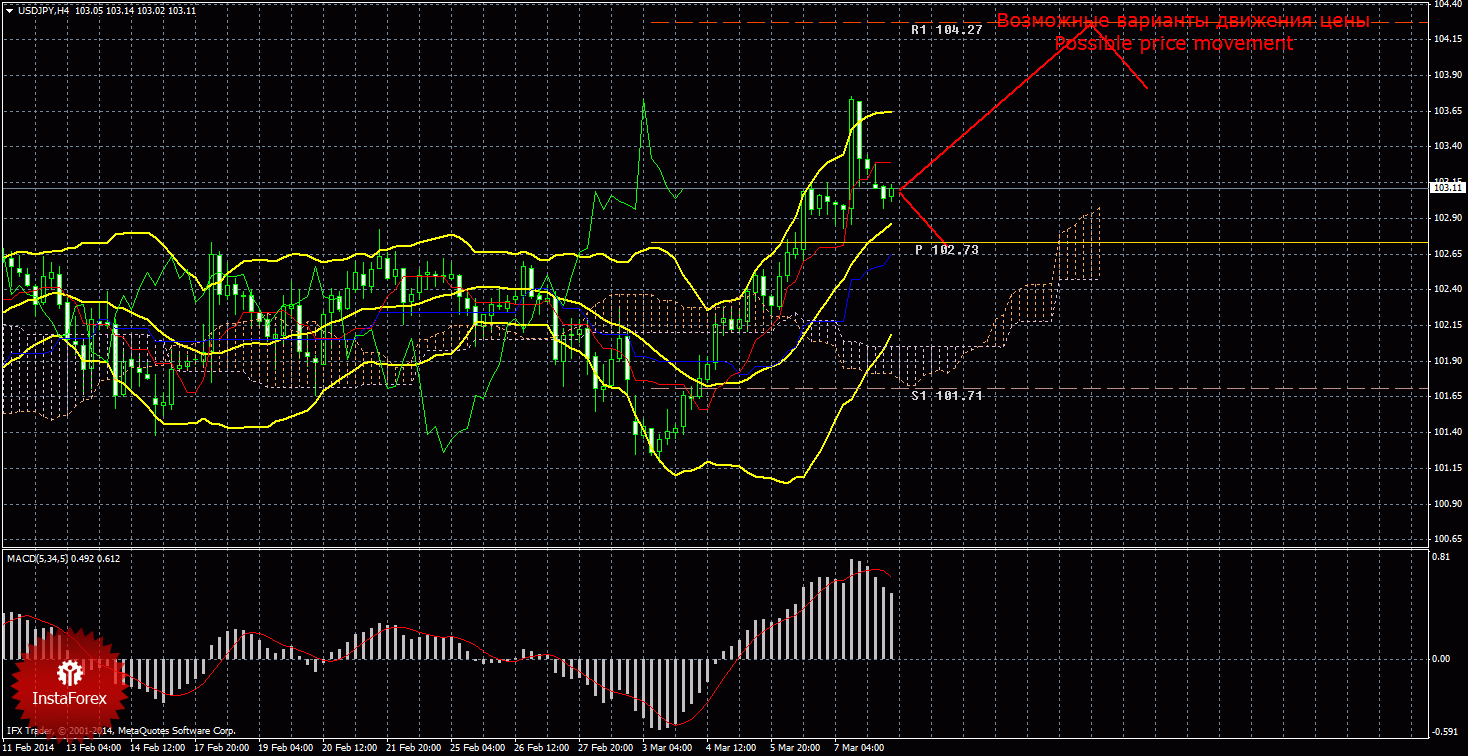This screenshot has height=756, width=1468.
Task: Click the 14 Feb 12:00 time label
Action: (x=158, y=748)
